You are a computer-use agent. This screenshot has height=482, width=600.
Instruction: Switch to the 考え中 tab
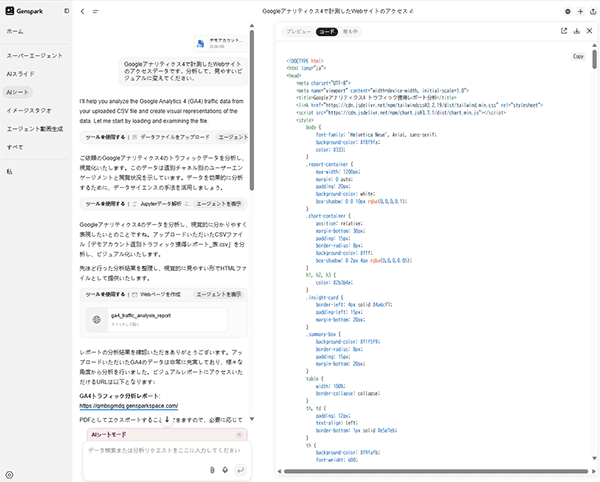pyautogui.click(x=350, y=31)
